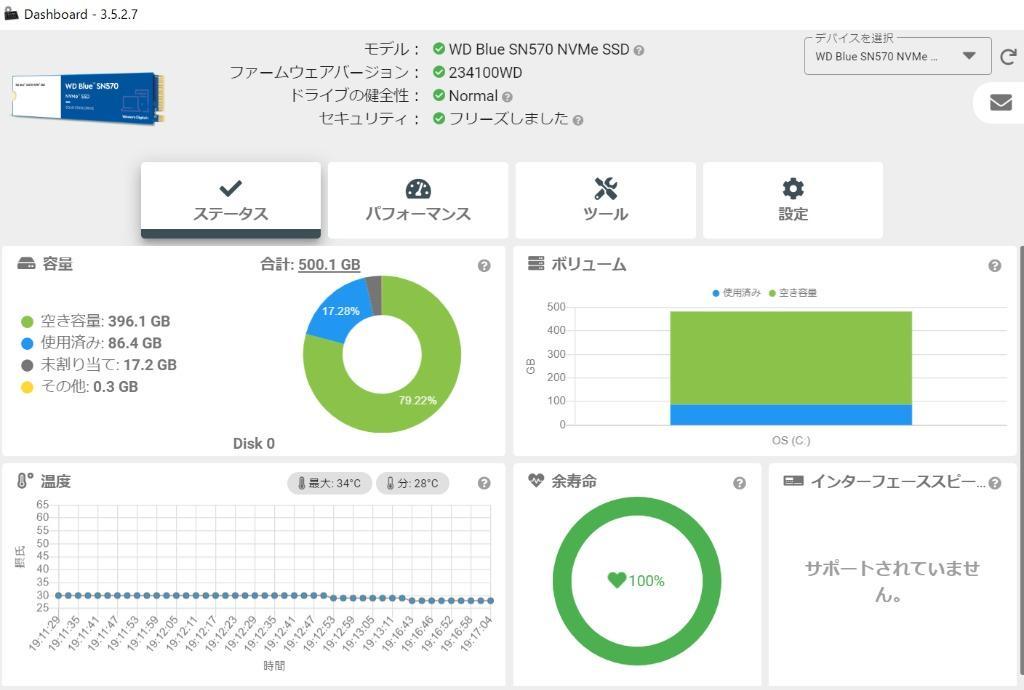Click the OS (C:) axis label
The image size is (1024, 690).
791,441
